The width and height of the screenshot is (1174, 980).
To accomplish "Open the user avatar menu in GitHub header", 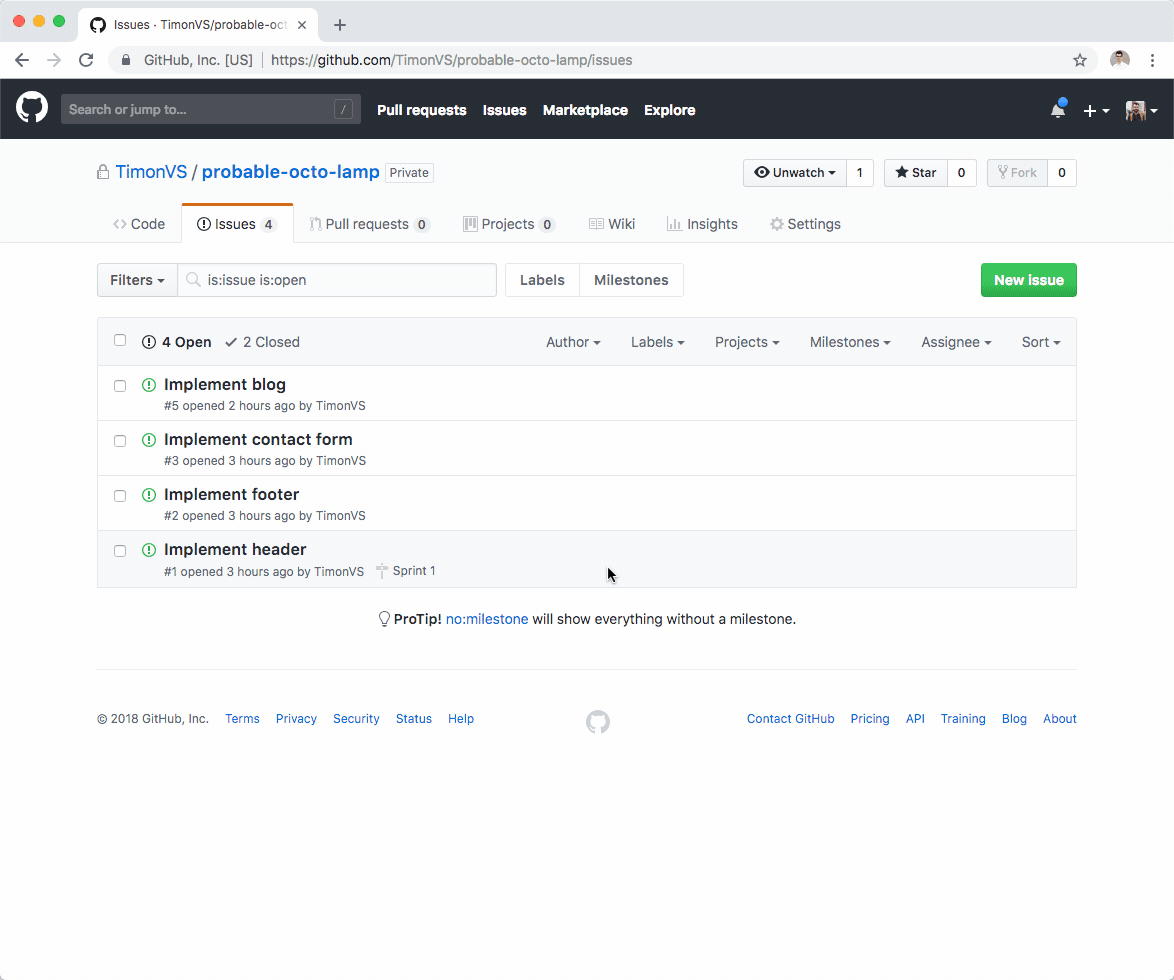I will point(1142,110).
